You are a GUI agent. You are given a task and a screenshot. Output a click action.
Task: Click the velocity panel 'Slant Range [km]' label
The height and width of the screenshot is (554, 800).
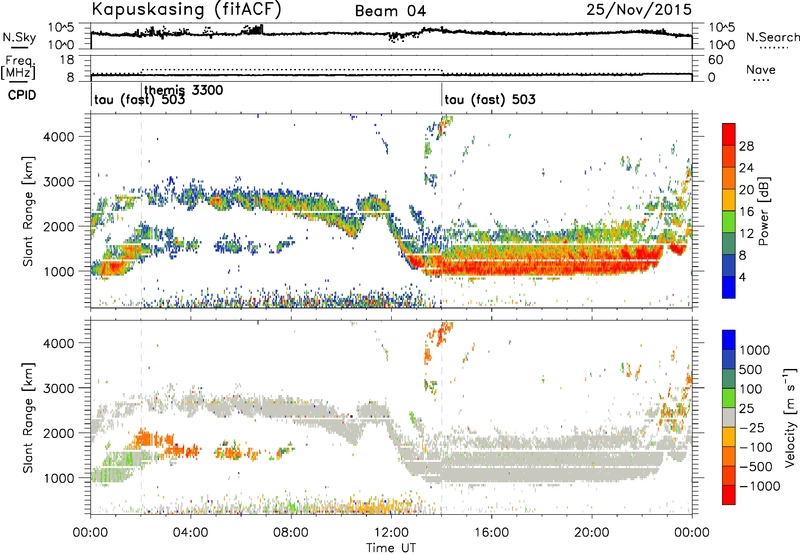29,417
